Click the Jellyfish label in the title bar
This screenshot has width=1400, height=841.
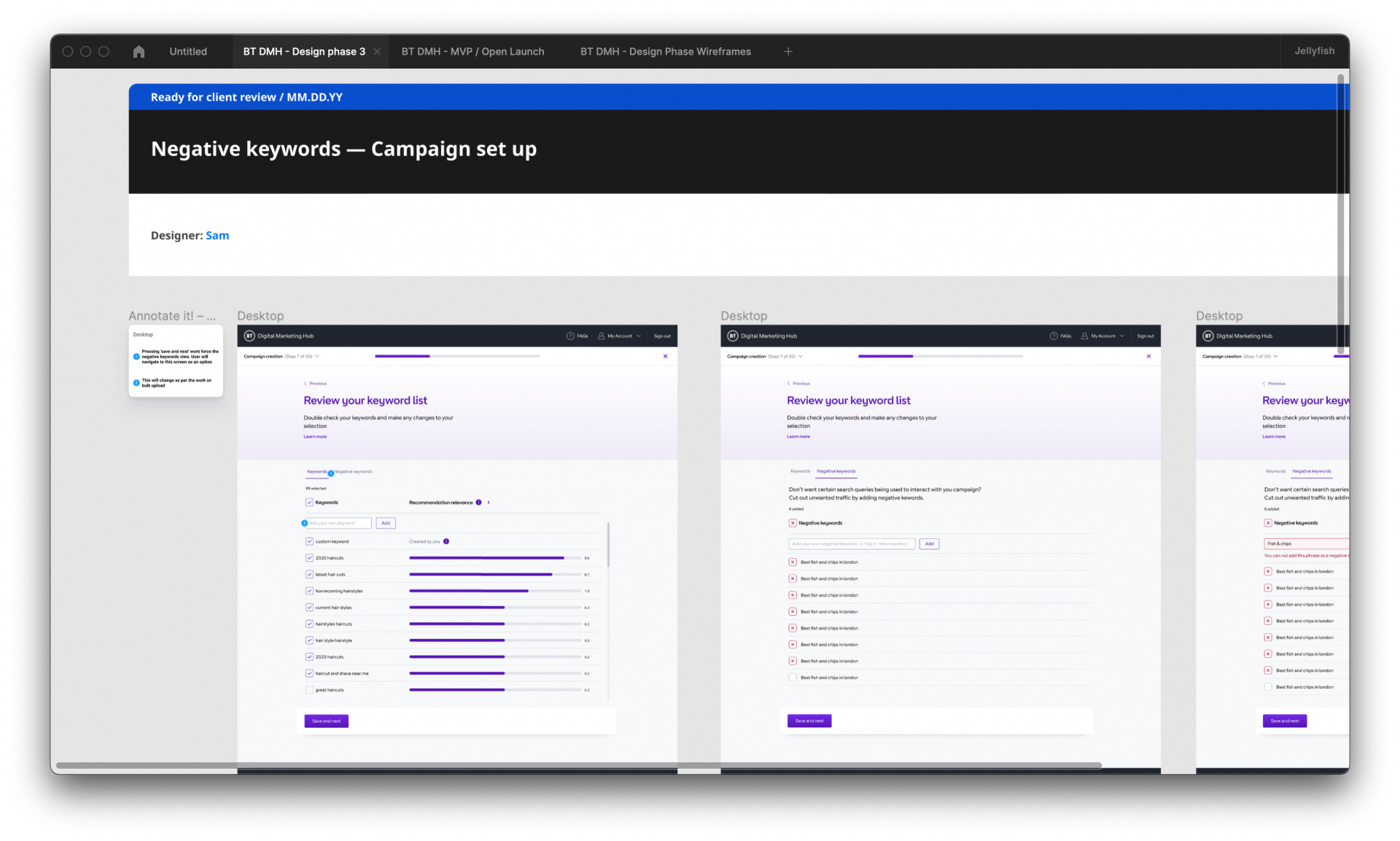[x=1314, y=51]
